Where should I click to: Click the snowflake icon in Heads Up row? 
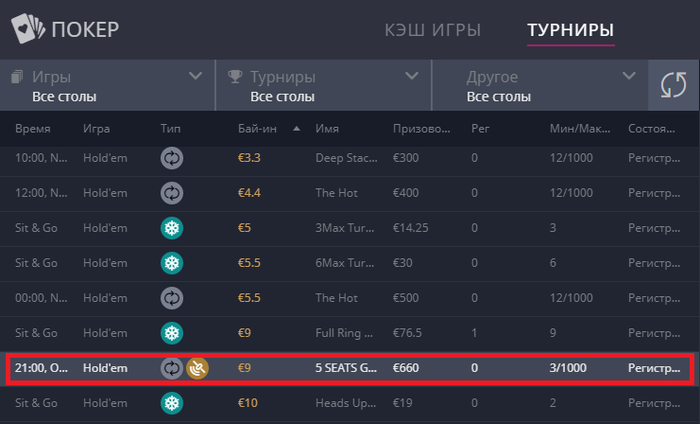tap(172, 403)
